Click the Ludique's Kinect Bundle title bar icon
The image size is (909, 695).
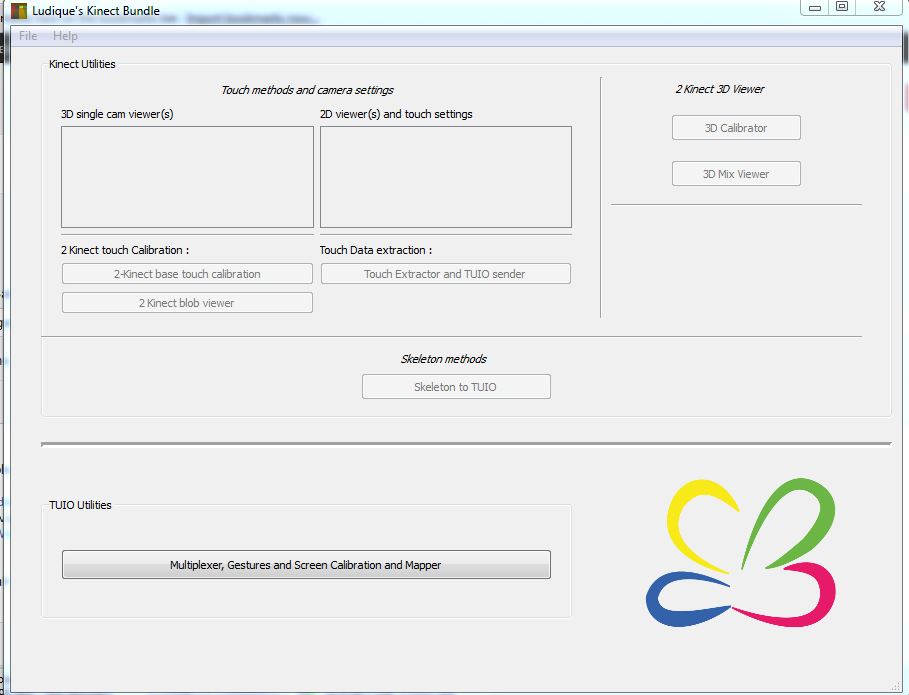(x=19, y=10)
